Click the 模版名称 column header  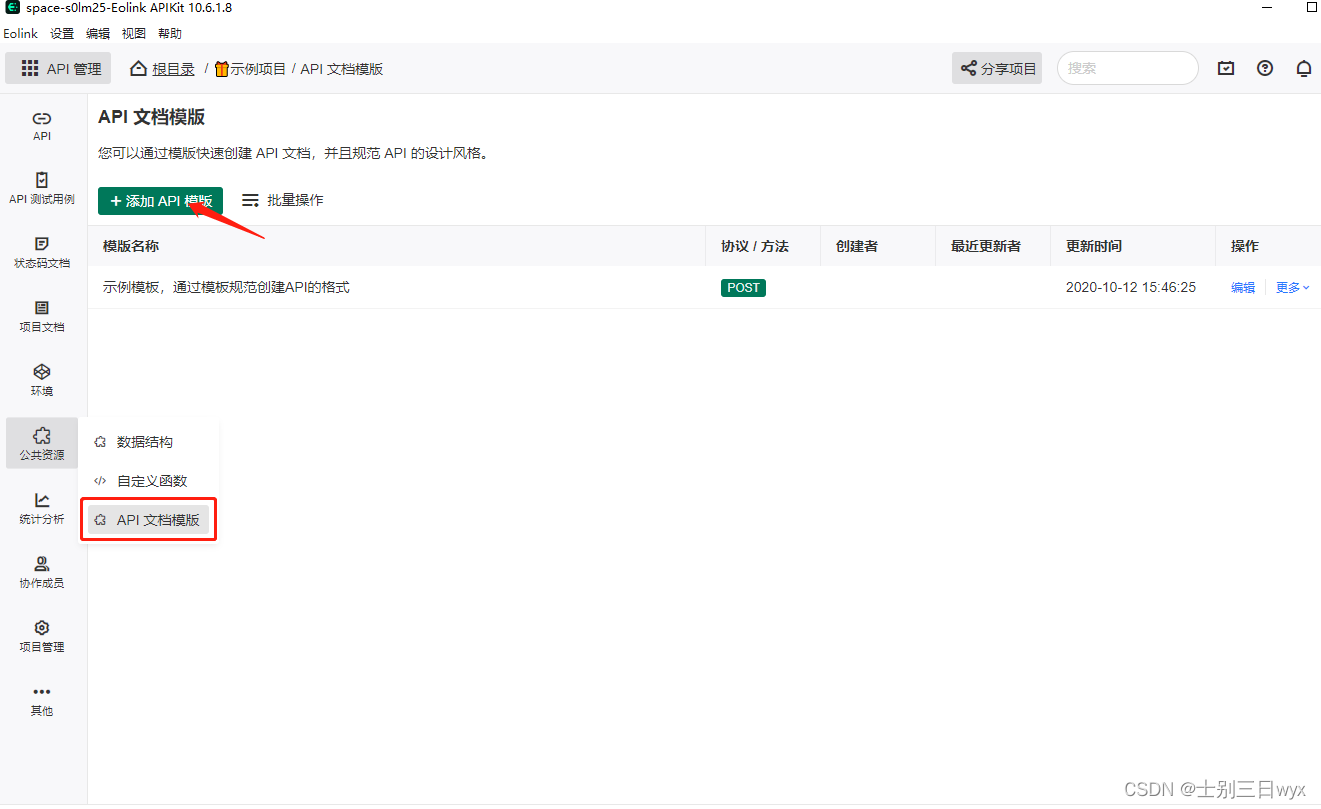point(131,246)
